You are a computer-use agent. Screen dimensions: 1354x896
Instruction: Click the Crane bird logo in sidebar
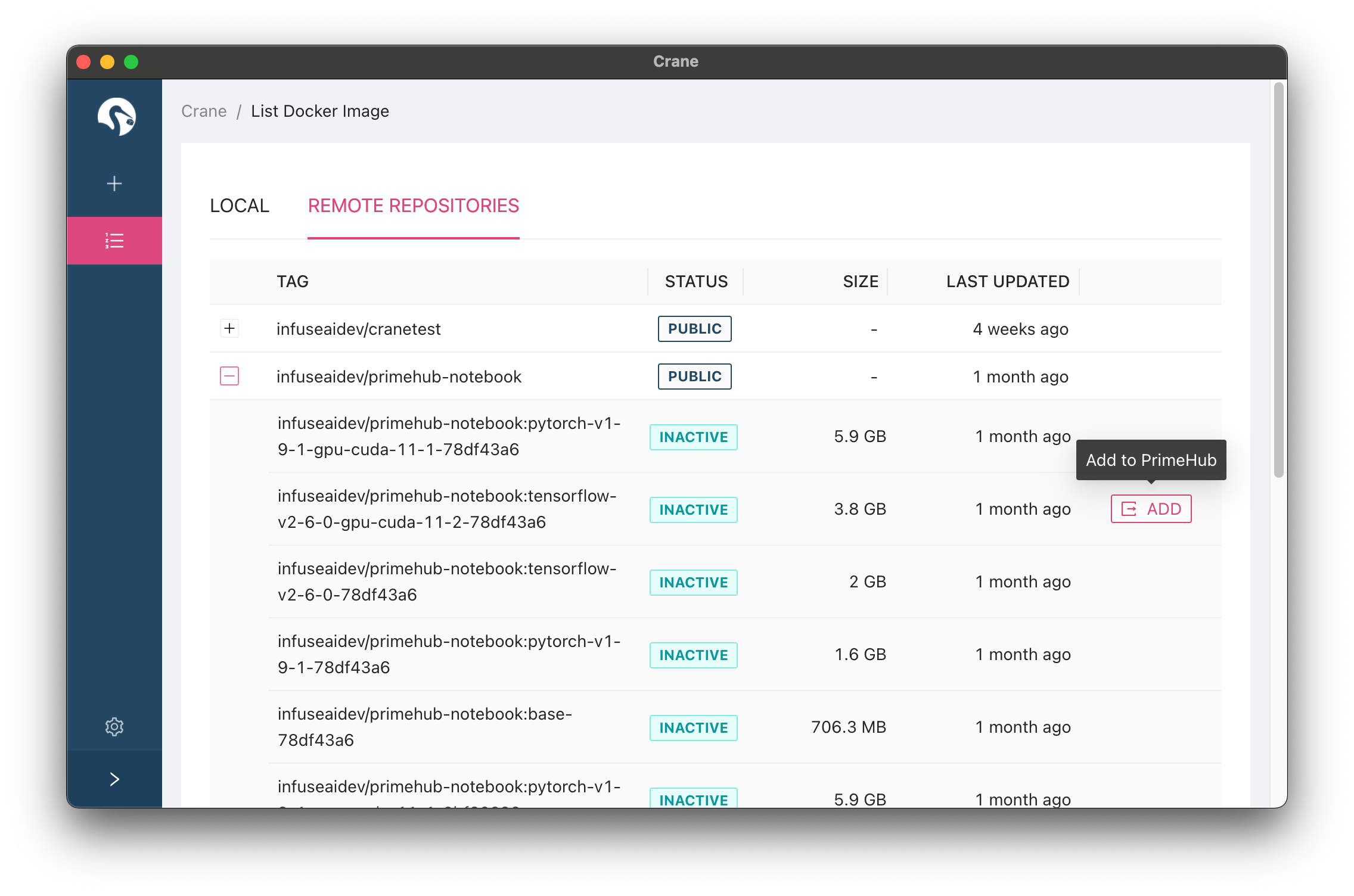[x=116, y=117]
